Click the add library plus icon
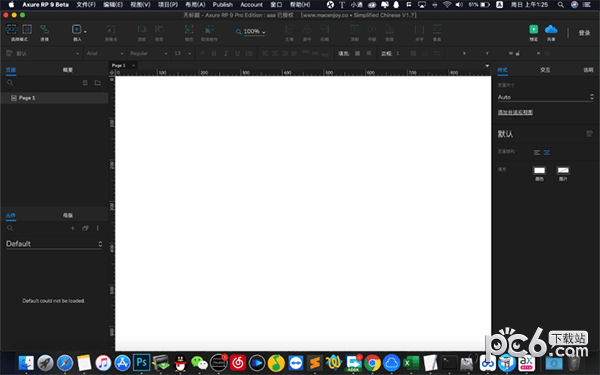The height and width of the screenshot is (375, 600). [72, 228]
